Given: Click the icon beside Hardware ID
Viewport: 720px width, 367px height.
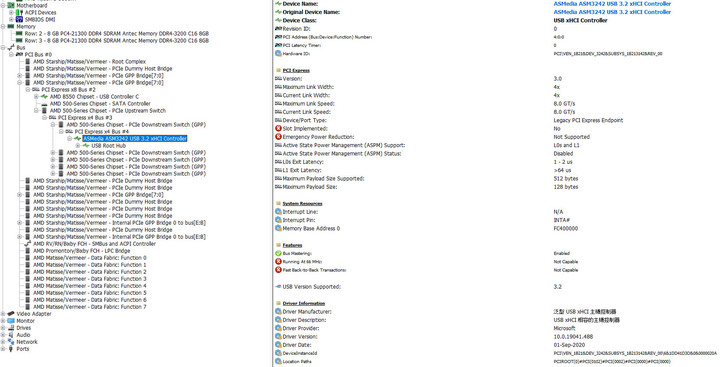Looking at the screenshot, I should point(278,54).
